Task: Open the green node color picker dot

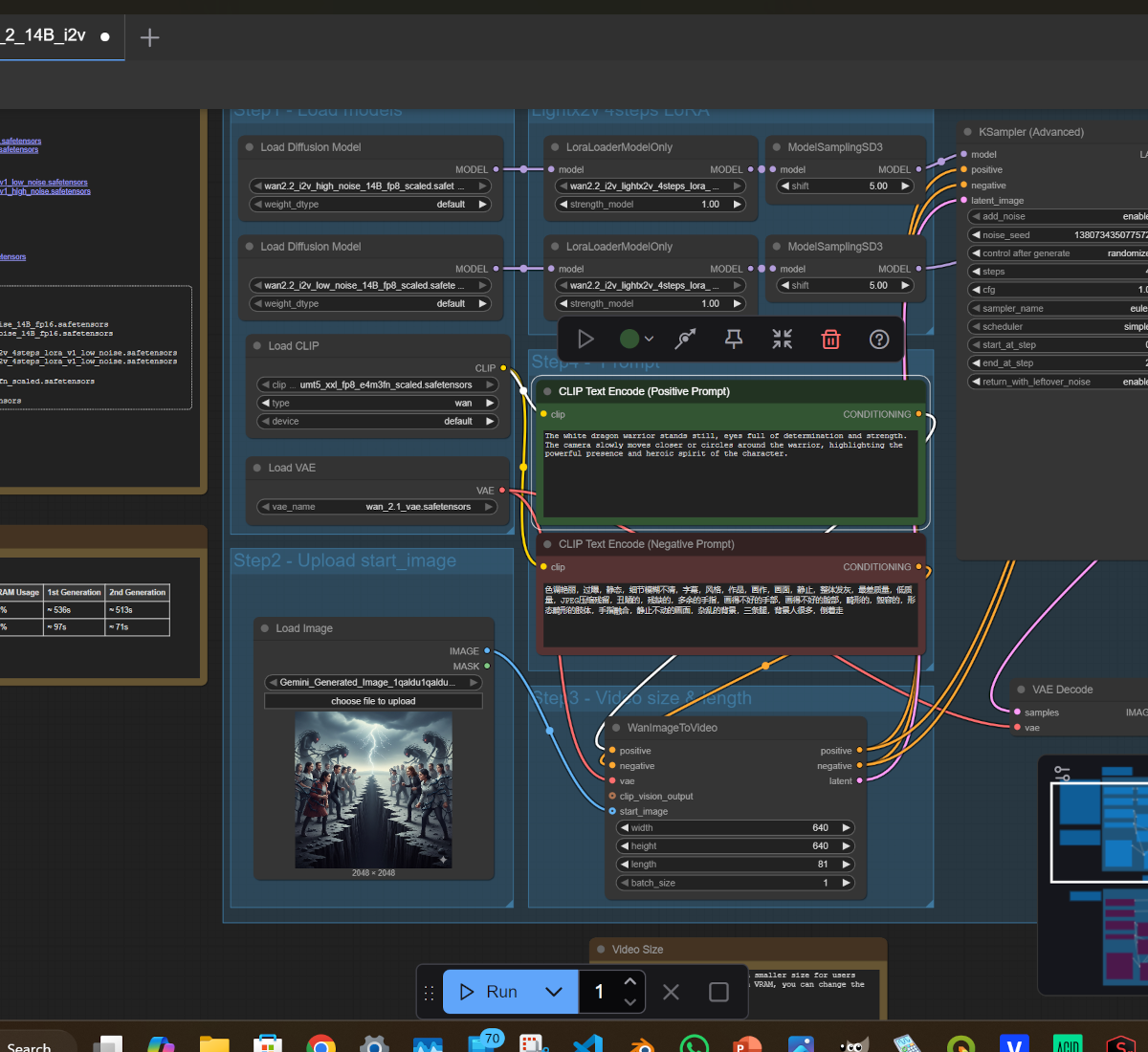Action: 629,340
